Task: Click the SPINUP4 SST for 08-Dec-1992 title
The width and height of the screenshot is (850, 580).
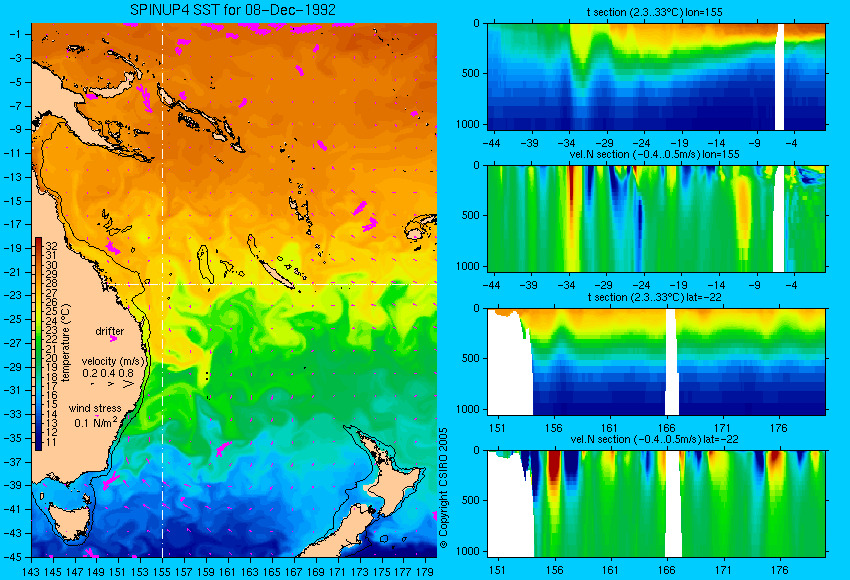Action: [x=233, y=10]
